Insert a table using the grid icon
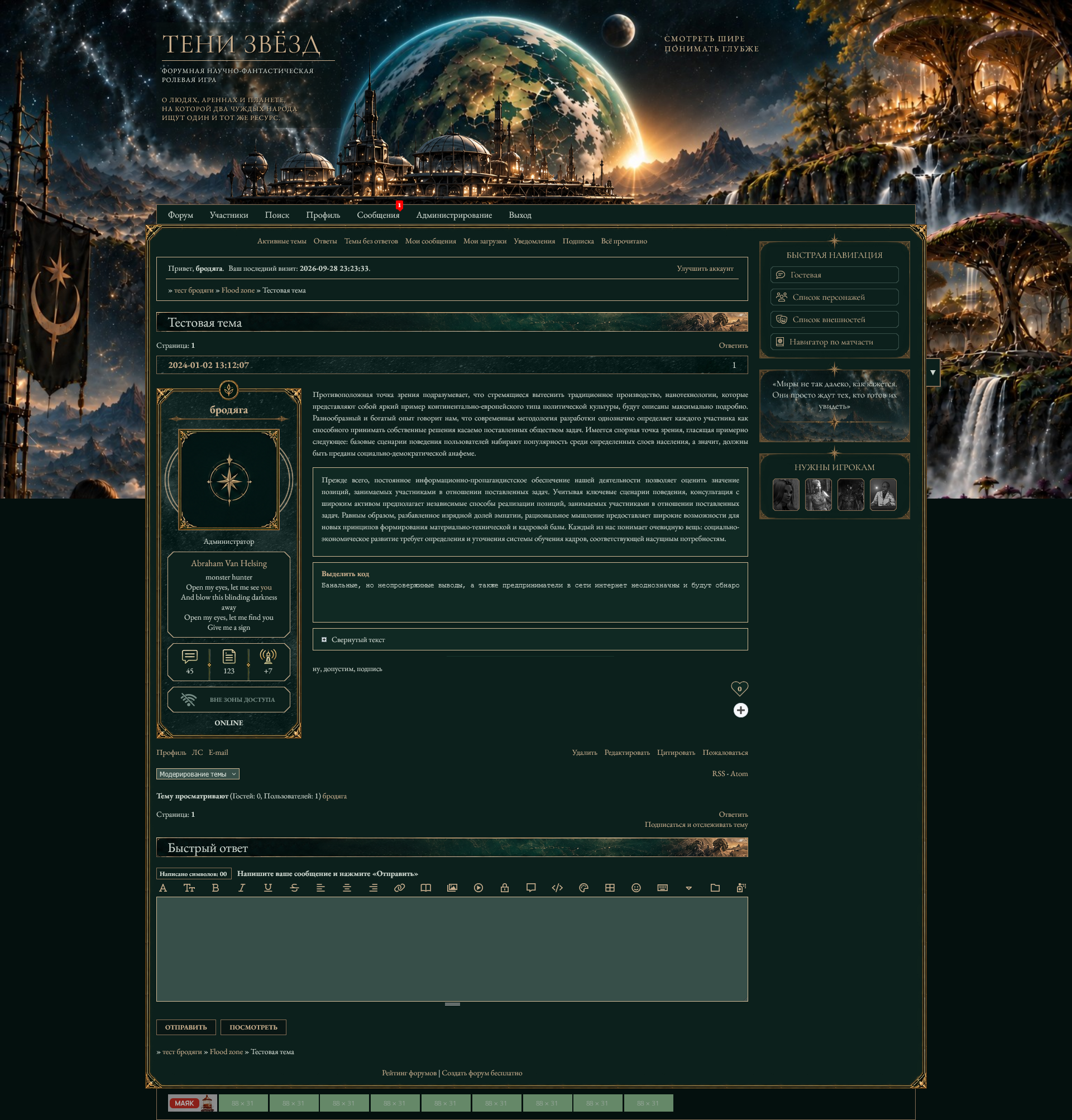 (x=610, y=887)
